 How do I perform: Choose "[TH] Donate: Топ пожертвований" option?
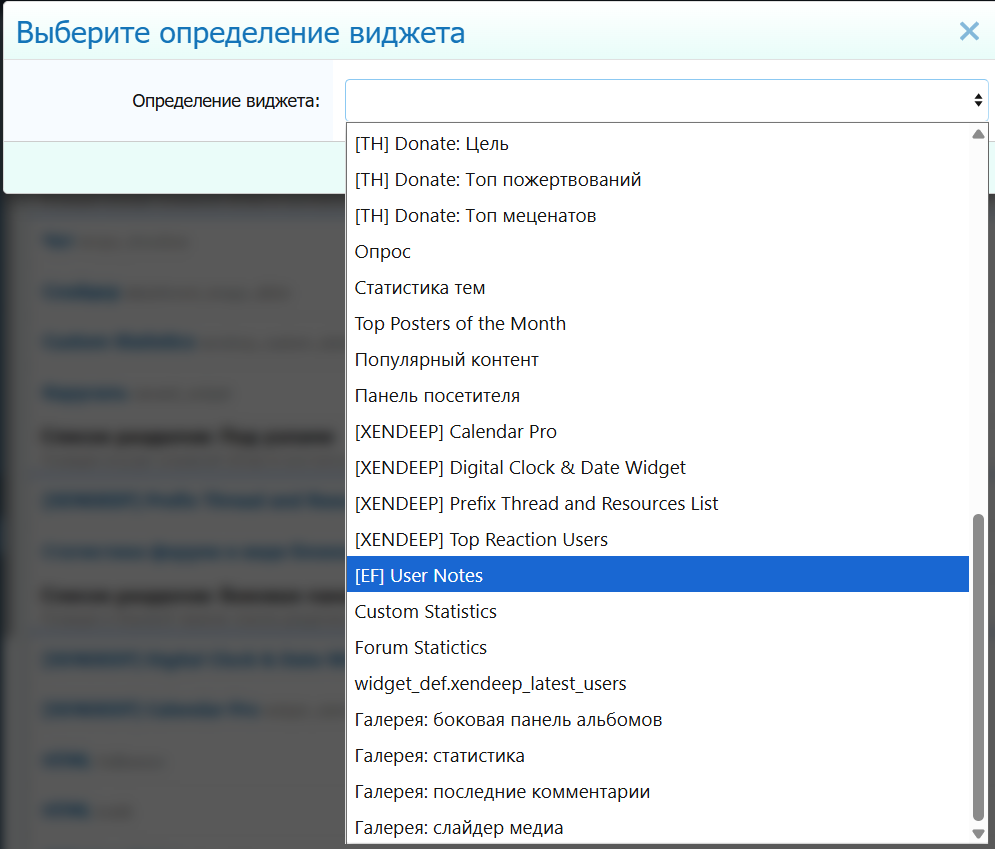pos(498,180)
